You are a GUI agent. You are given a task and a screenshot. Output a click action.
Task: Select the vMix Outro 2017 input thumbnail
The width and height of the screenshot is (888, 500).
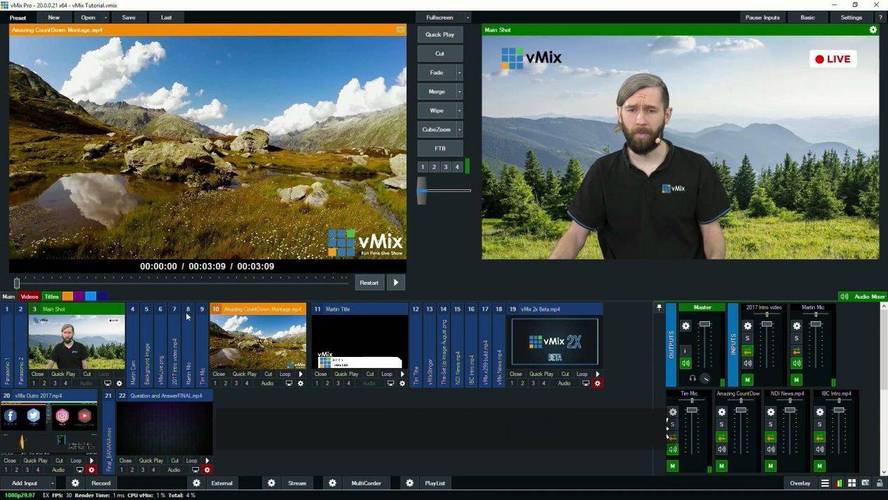(x=49, y=428)
